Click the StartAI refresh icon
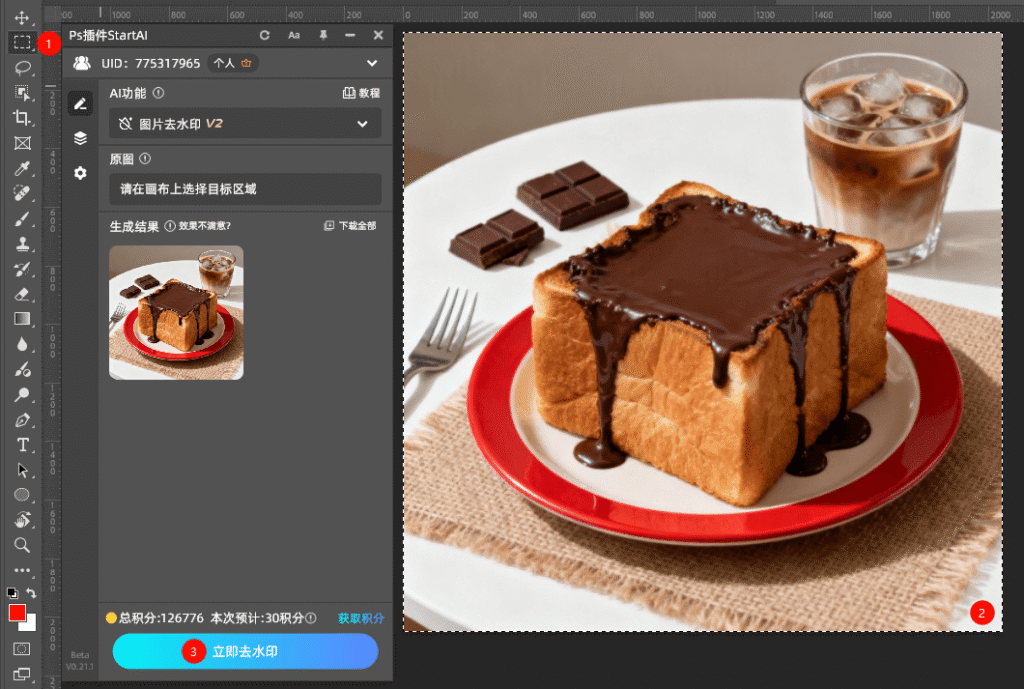 (265, 35)
